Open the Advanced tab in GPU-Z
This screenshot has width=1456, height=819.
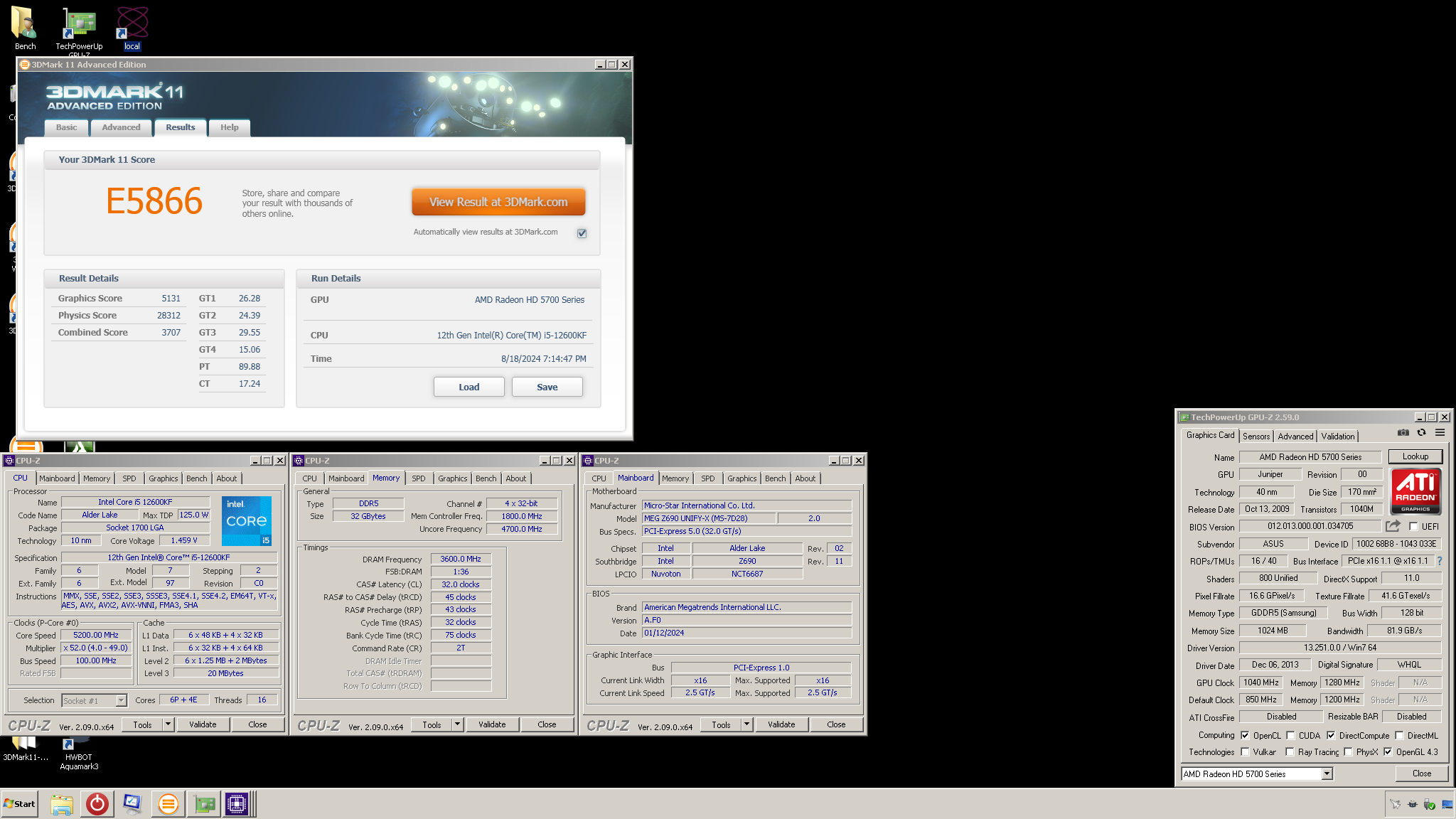pos(1295,437)
